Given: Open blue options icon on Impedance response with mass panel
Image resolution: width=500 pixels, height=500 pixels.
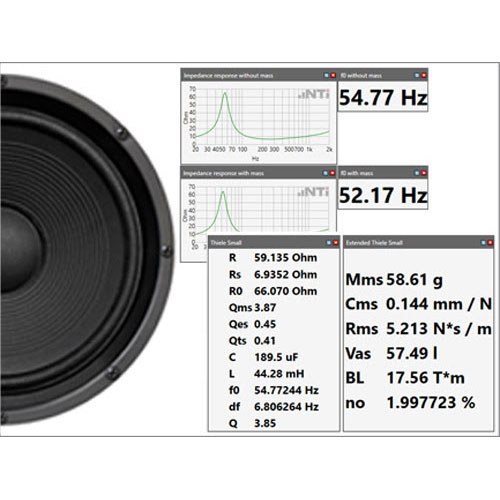Looking at the screenshot, I should pos(326,173).
